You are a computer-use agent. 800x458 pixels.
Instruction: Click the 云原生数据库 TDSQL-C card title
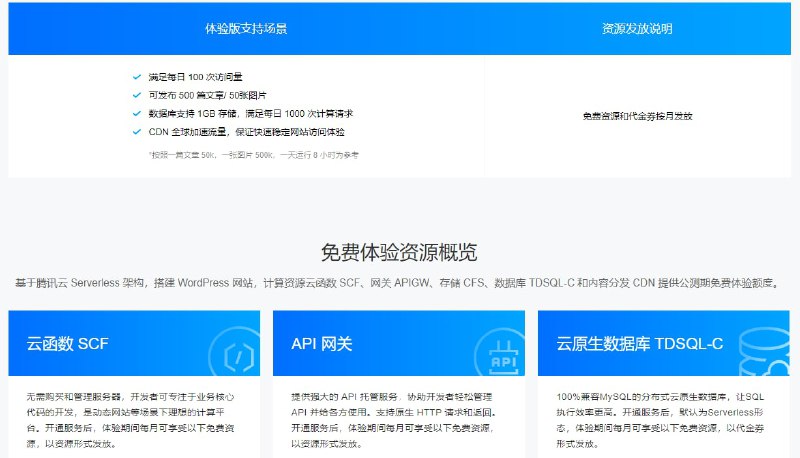click(639, 344)
